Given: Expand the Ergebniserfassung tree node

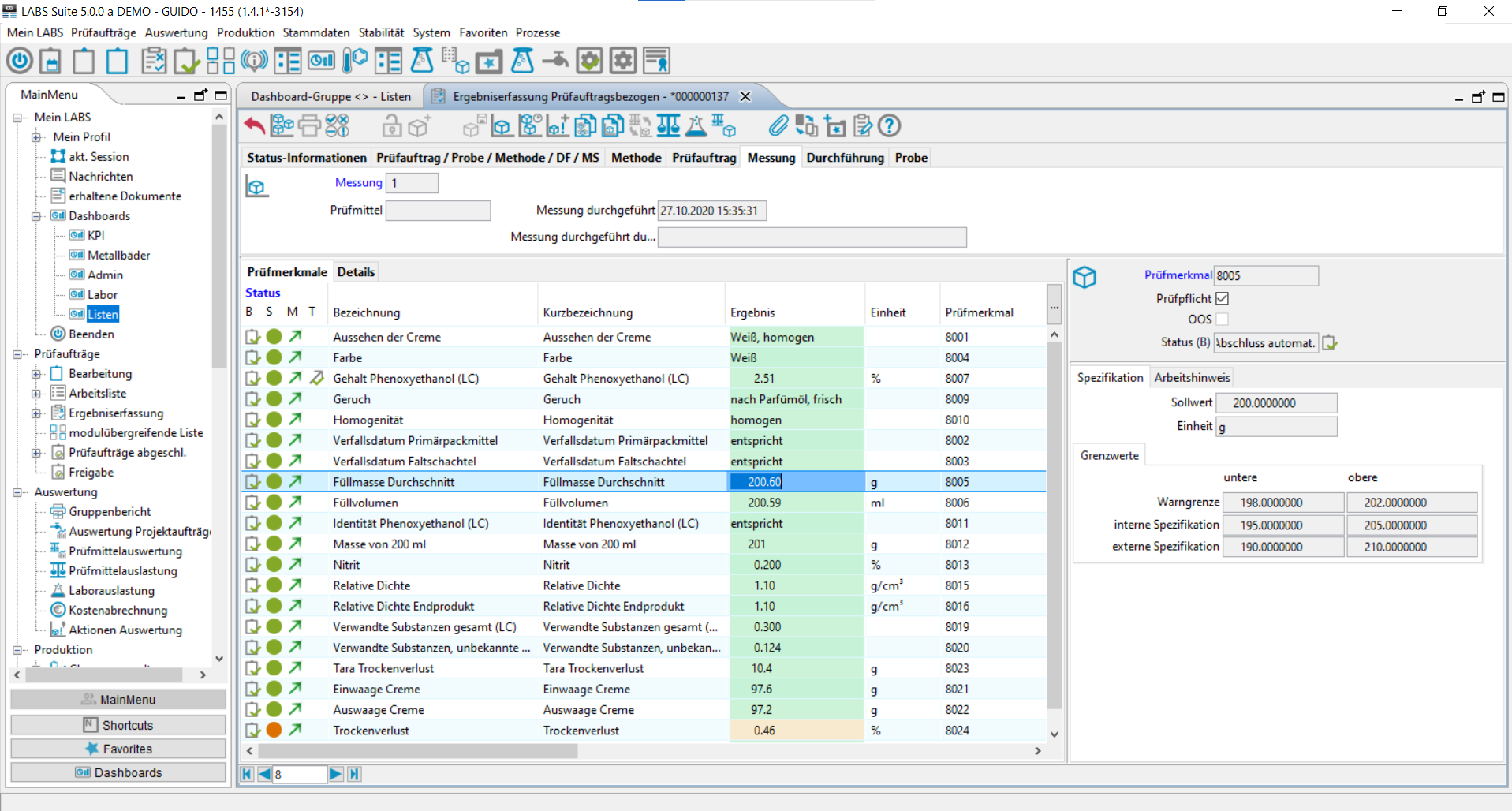Looking at the screenshot, I should click(36, 413).
